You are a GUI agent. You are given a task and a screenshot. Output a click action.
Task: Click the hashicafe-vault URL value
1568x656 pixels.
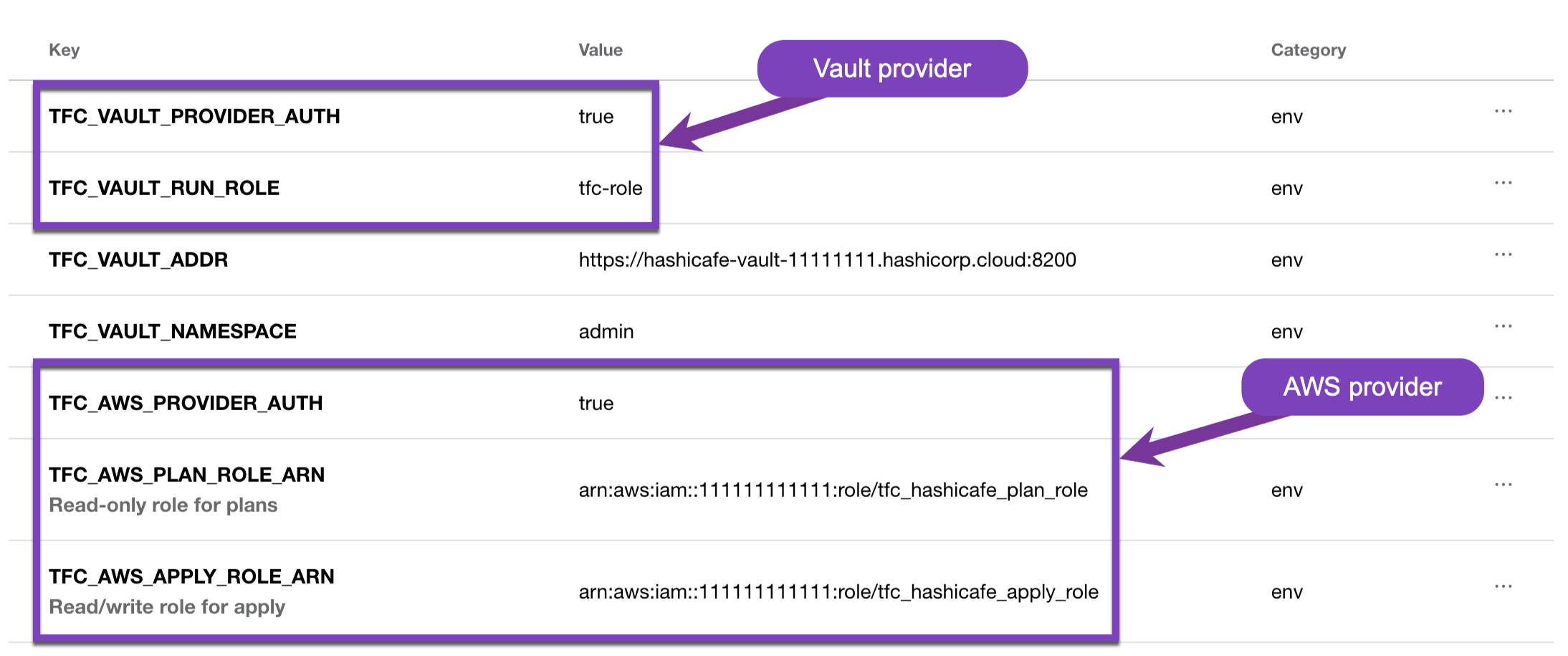(827, 260)
